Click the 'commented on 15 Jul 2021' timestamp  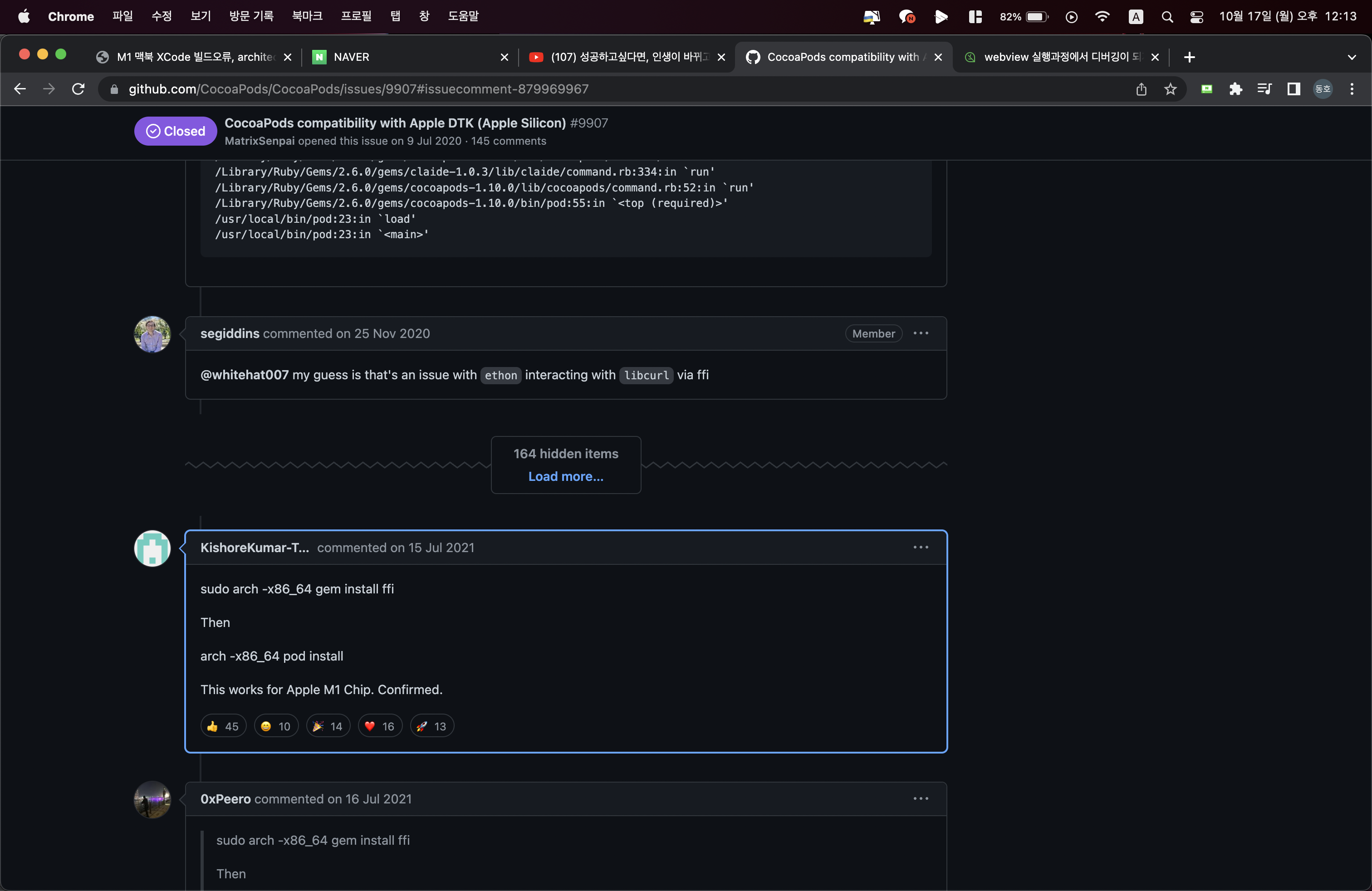tap(396, 547)
